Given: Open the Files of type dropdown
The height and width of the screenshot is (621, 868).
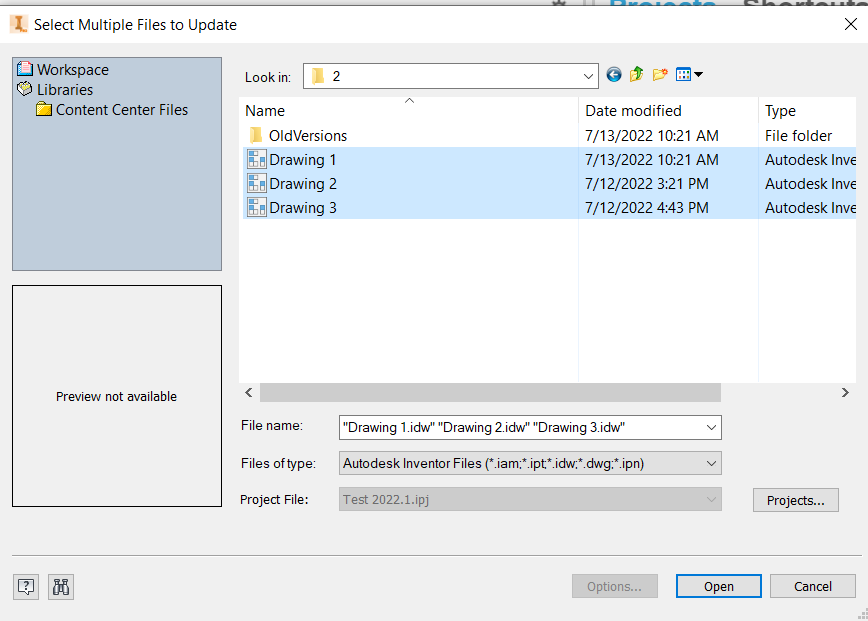Looking at the screenshot, I should pos(712,463).
